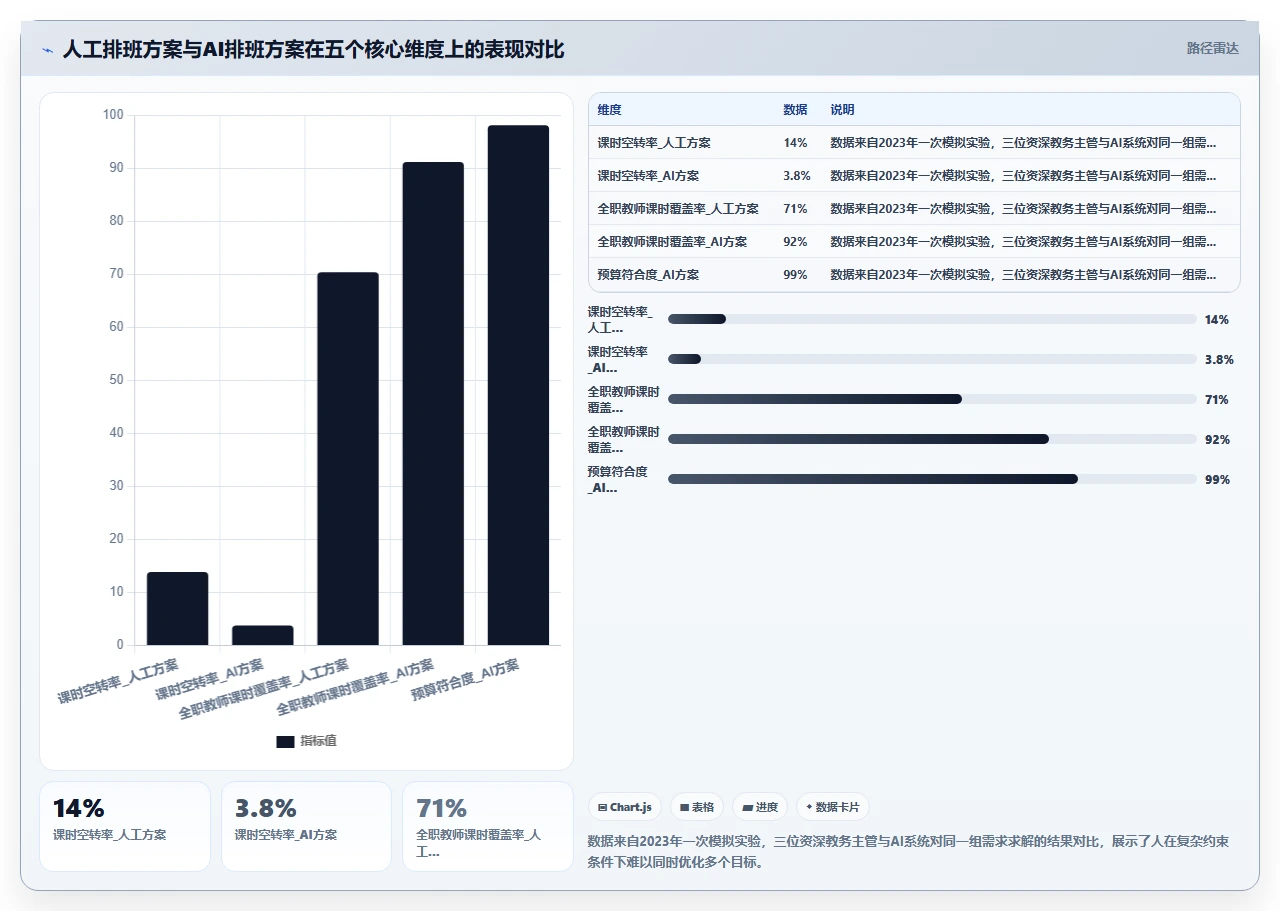Click the 14% progress bar
This screenshot has width=1280, height=911.
932,319
